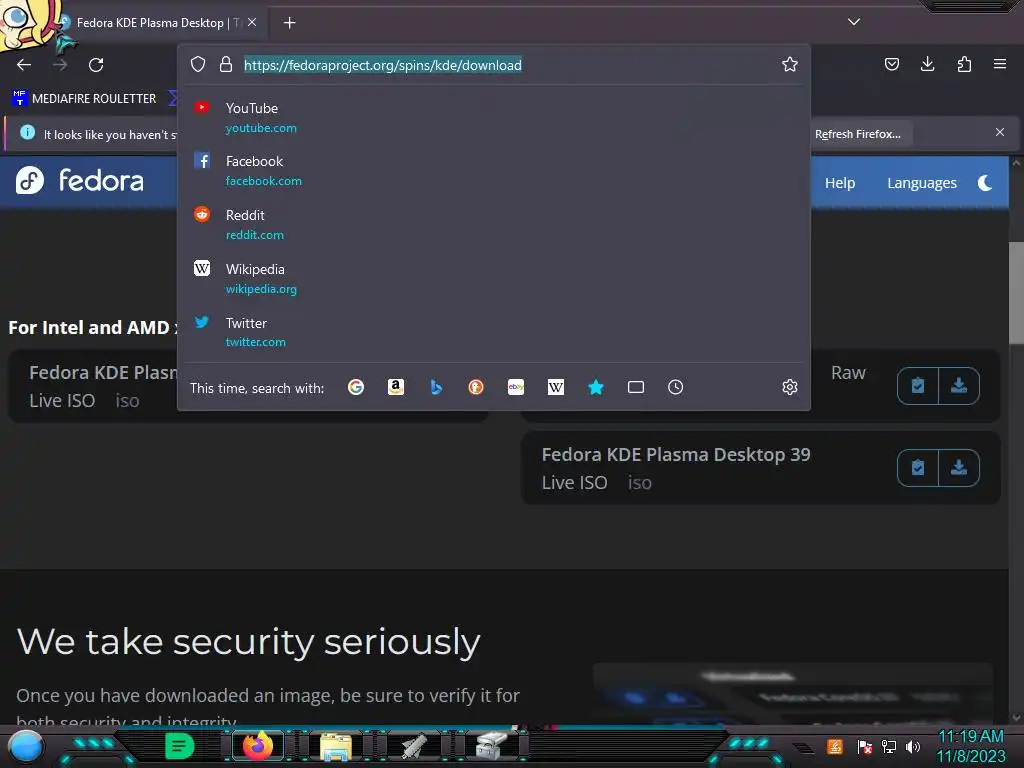
Task: Reload the current page
Action: pos(96,65)
